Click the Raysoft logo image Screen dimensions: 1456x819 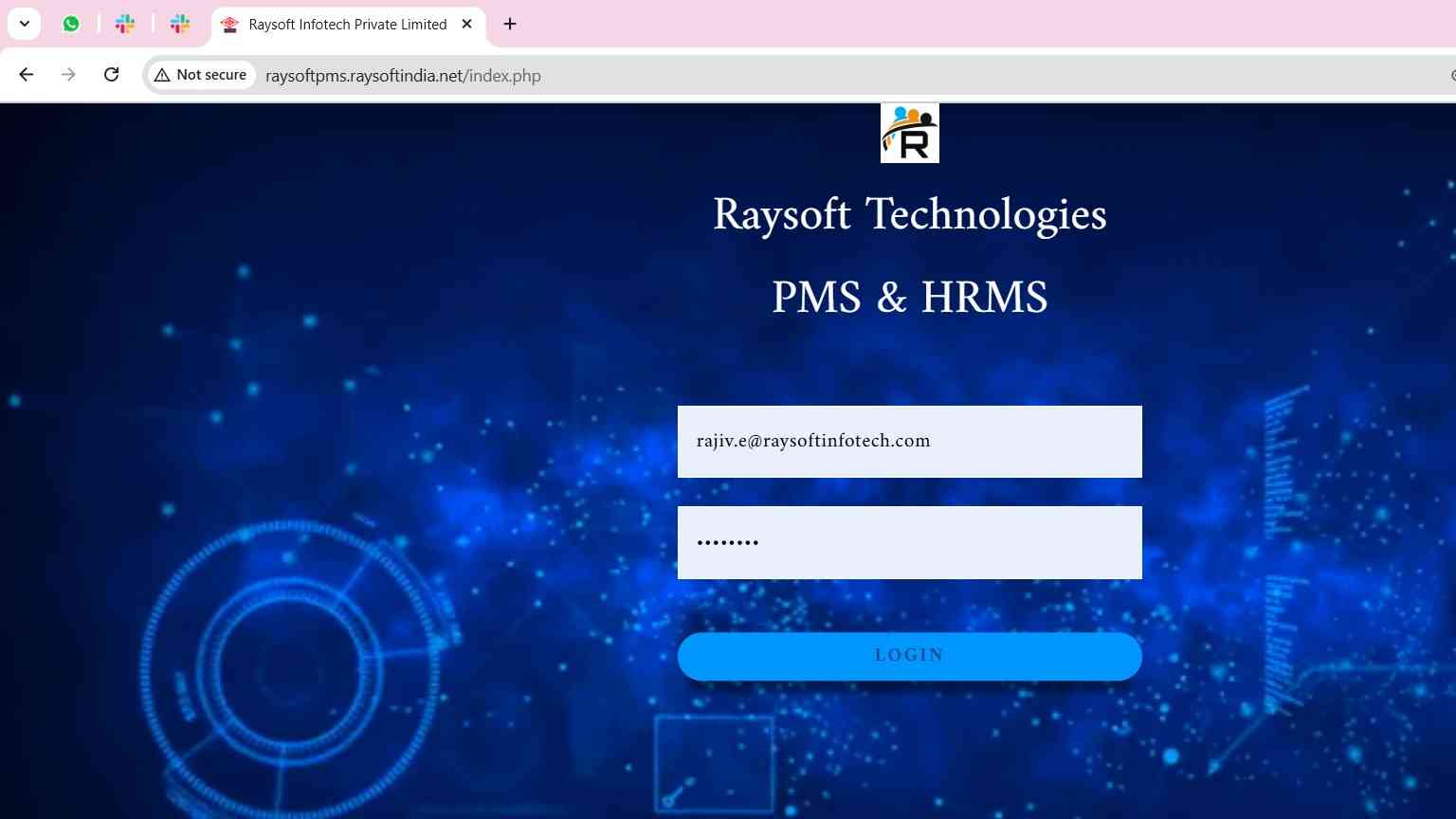910,133
